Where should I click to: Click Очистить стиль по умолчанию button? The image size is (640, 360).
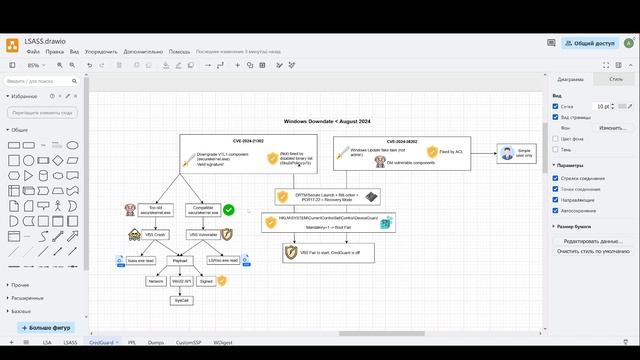point(593,251)
